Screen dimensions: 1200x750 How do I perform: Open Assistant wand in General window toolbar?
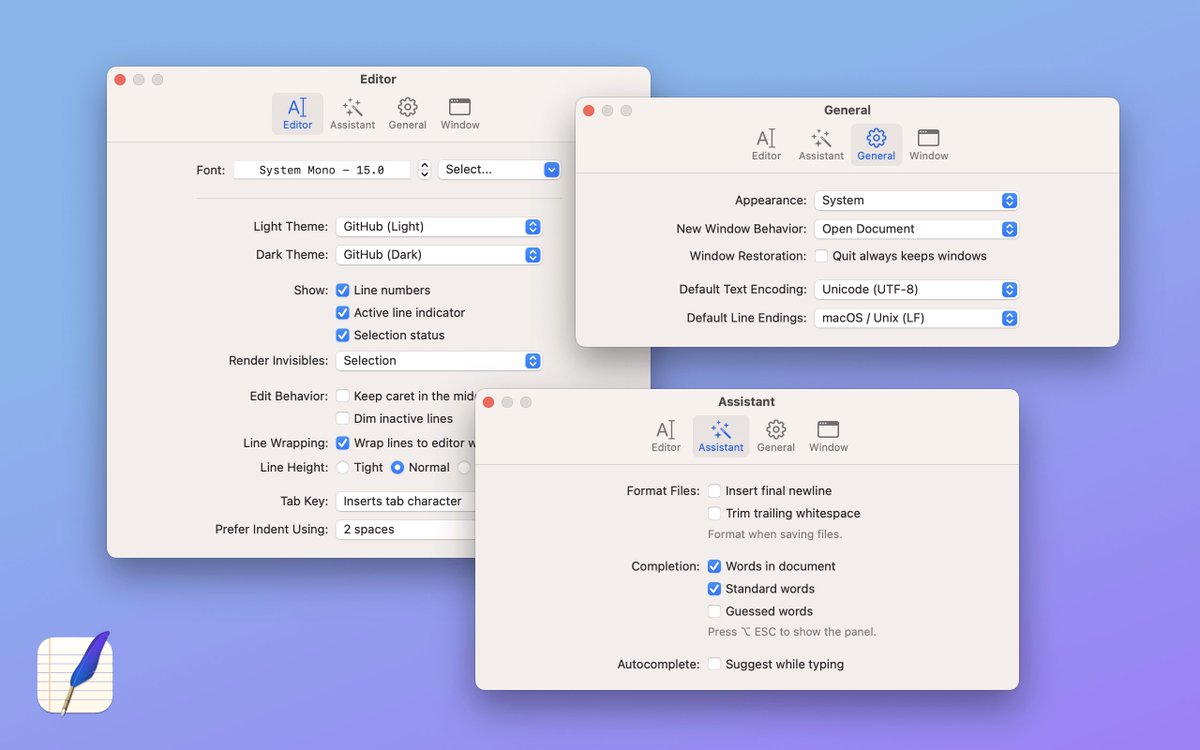pyautogui.click(x=821, y=144)
